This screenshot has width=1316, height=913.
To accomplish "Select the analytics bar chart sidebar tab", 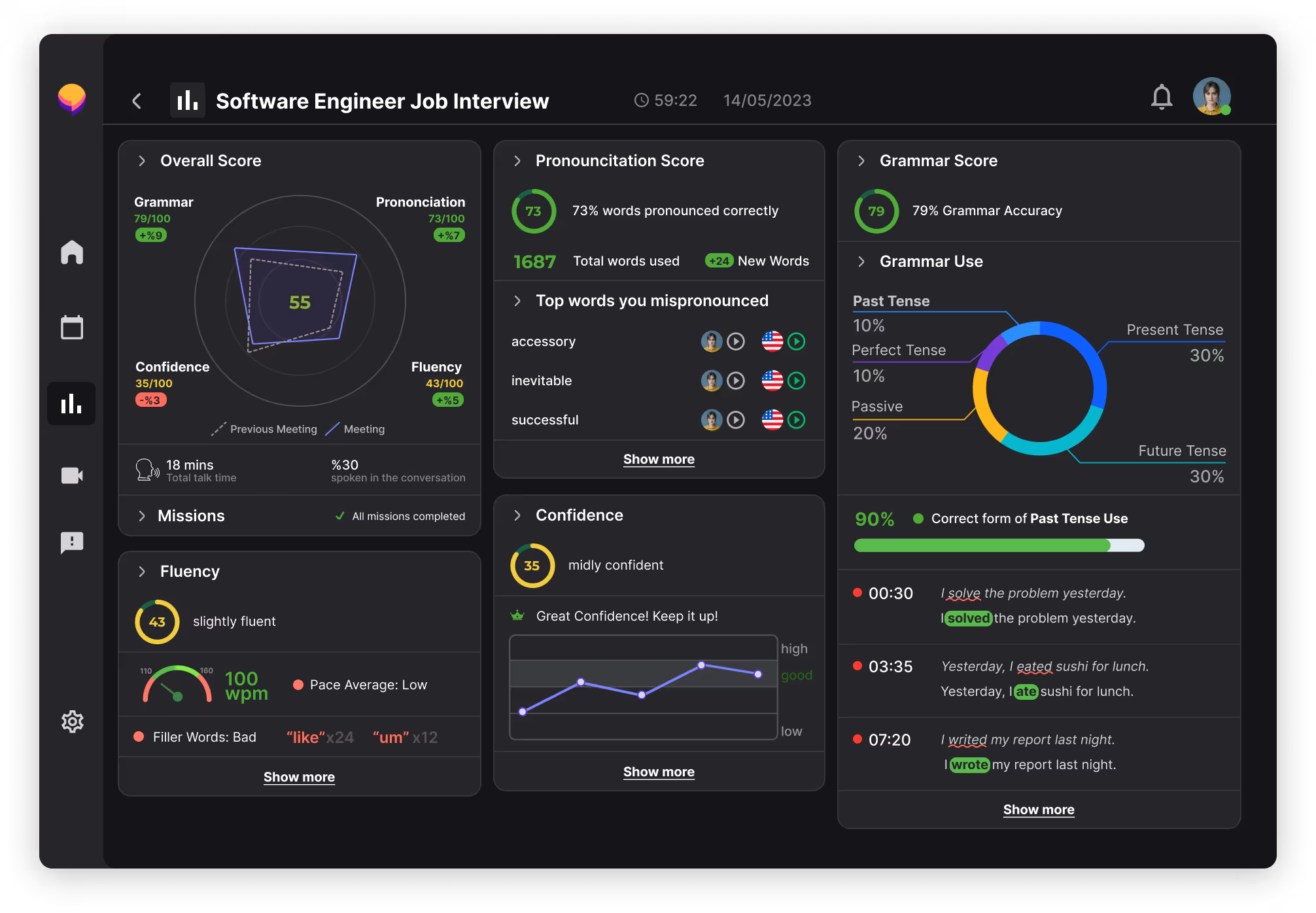I will click(x=71, y=404).
